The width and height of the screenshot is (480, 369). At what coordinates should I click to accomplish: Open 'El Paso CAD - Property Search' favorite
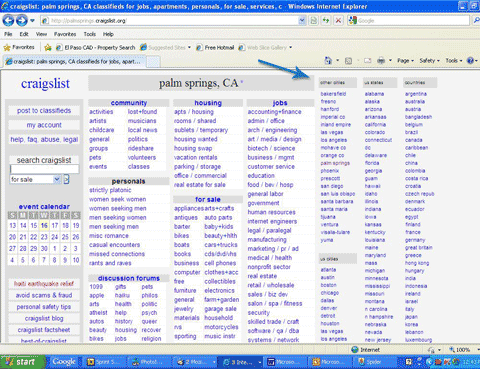pyautogui.click(x=96, y=47)
